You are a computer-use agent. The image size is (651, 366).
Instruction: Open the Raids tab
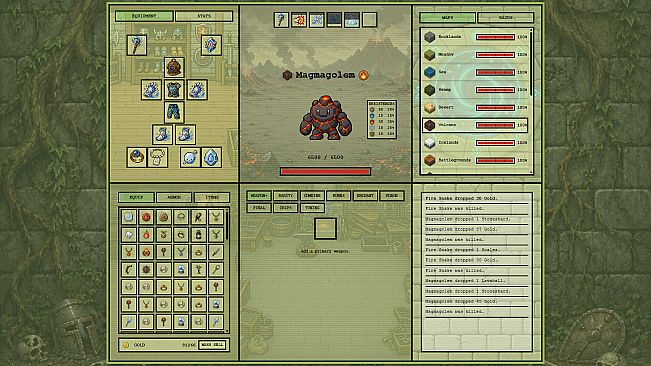(x=505, y=17)
